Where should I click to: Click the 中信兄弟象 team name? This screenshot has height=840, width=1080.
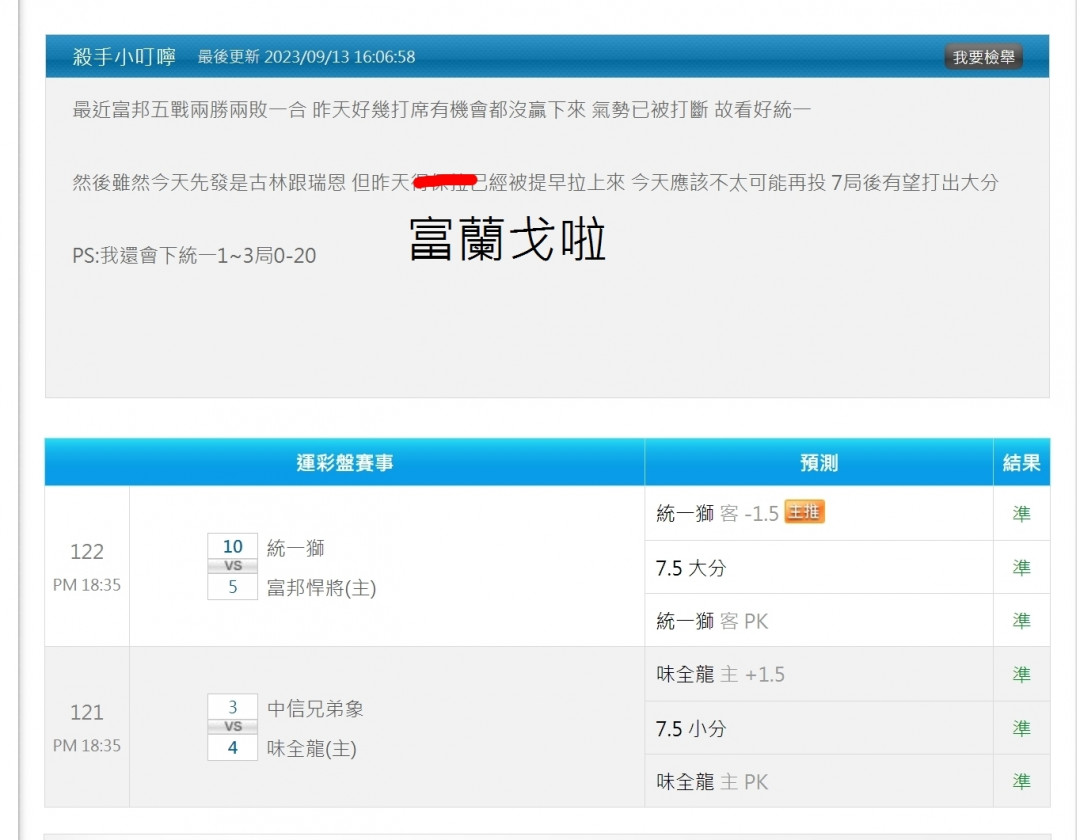point(315,708)
